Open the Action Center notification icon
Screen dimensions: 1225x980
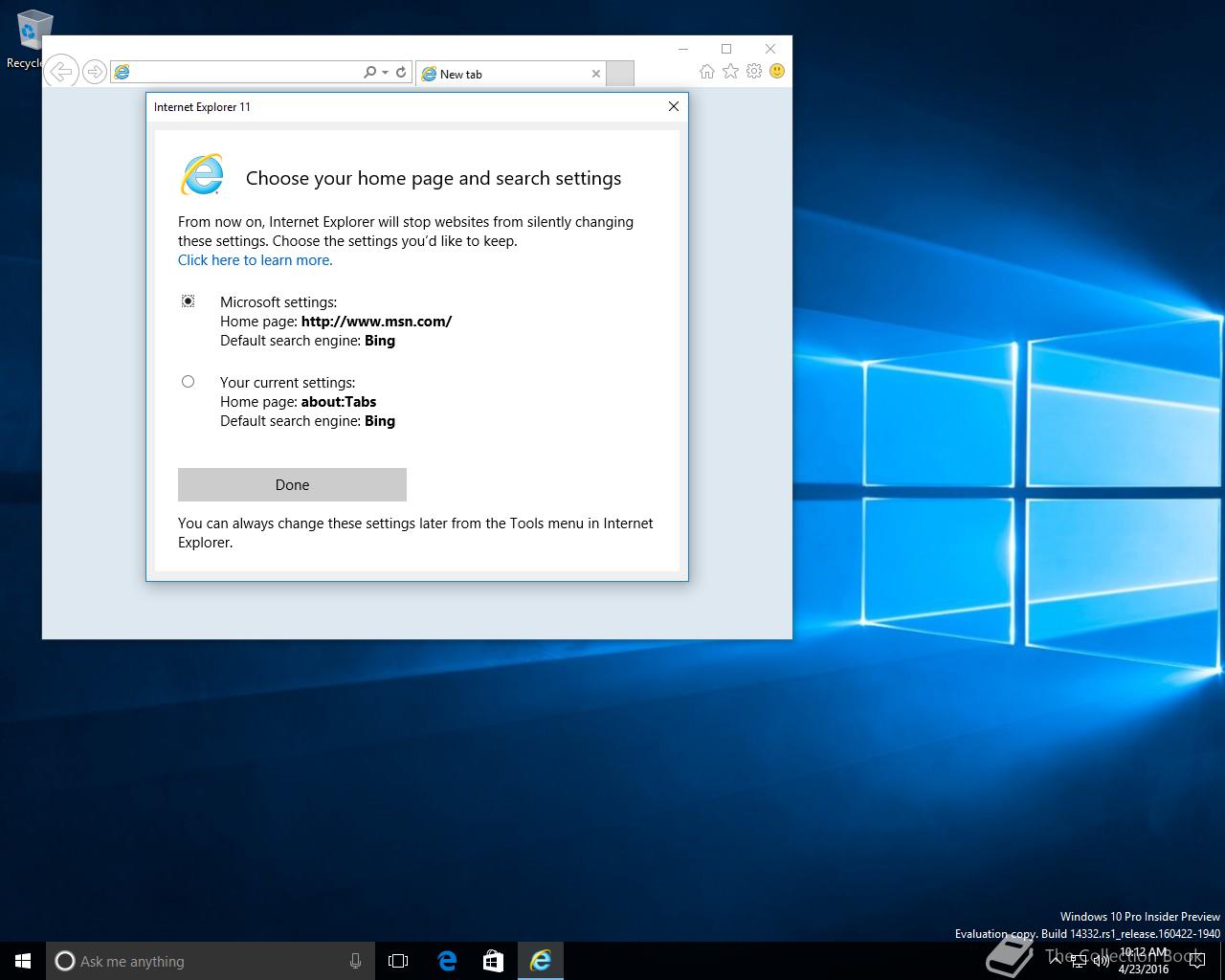[x=1196, y=961]
